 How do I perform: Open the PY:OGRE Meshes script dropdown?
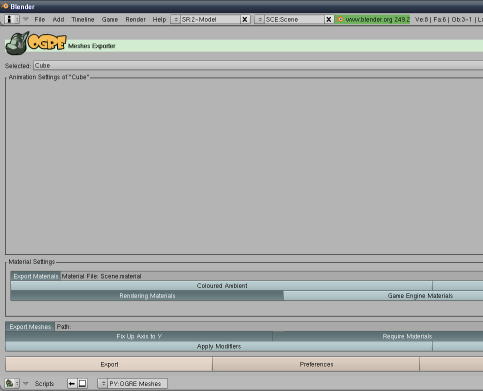point(103,384)
